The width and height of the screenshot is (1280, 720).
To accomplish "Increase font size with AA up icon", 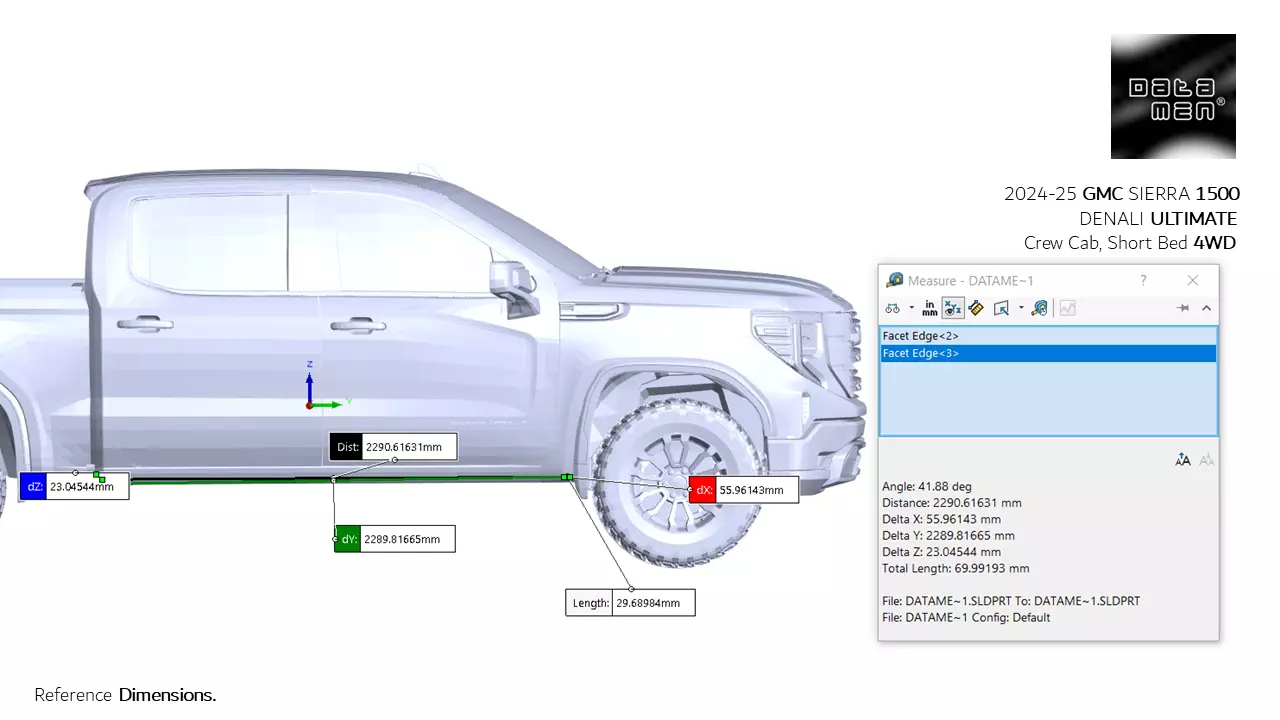I will 1183,460.
